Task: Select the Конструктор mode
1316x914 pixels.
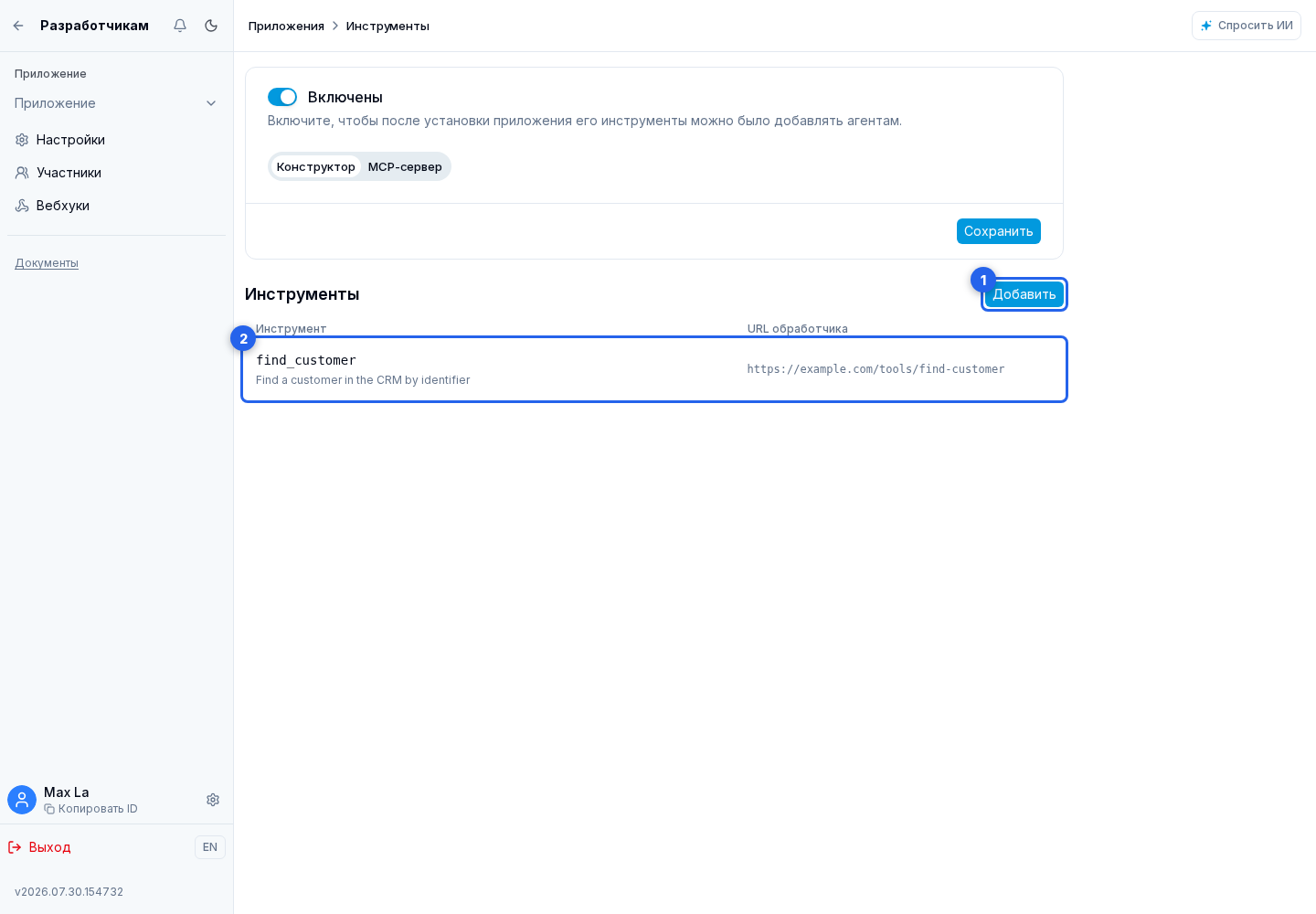Action: coord(316,166)
